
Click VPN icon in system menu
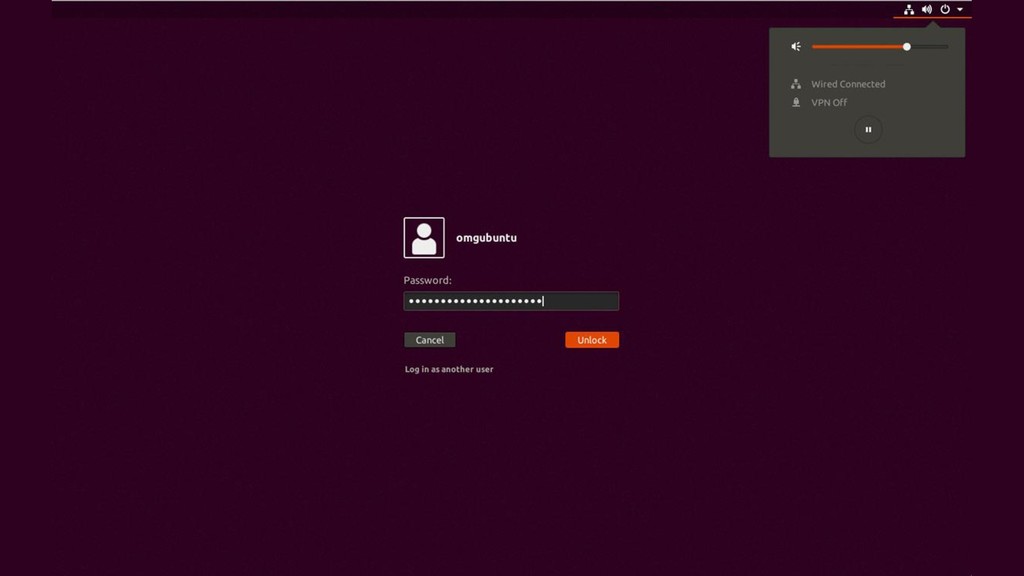coord(795,103)
